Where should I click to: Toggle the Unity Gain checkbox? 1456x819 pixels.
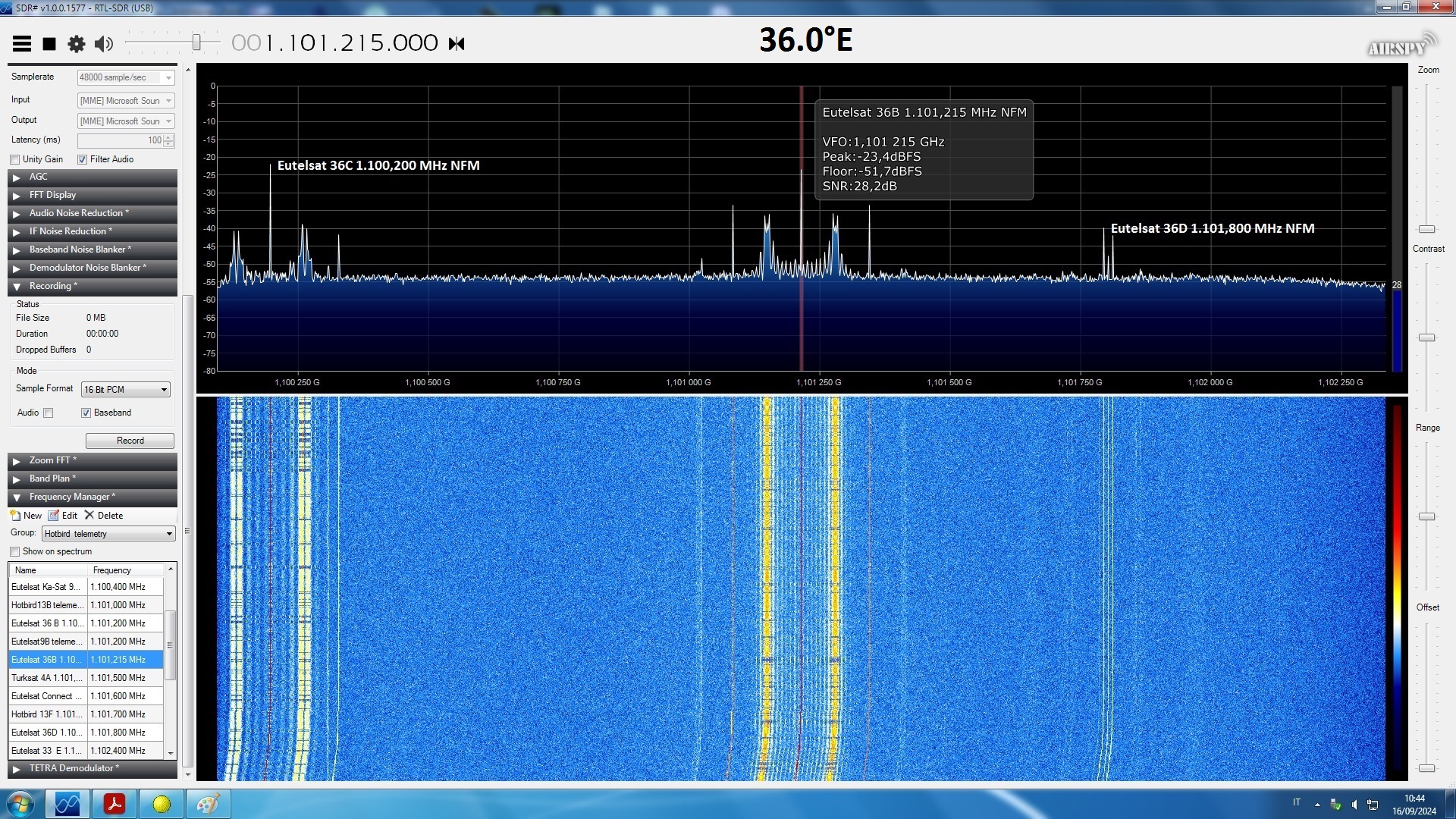pos(15,159)
